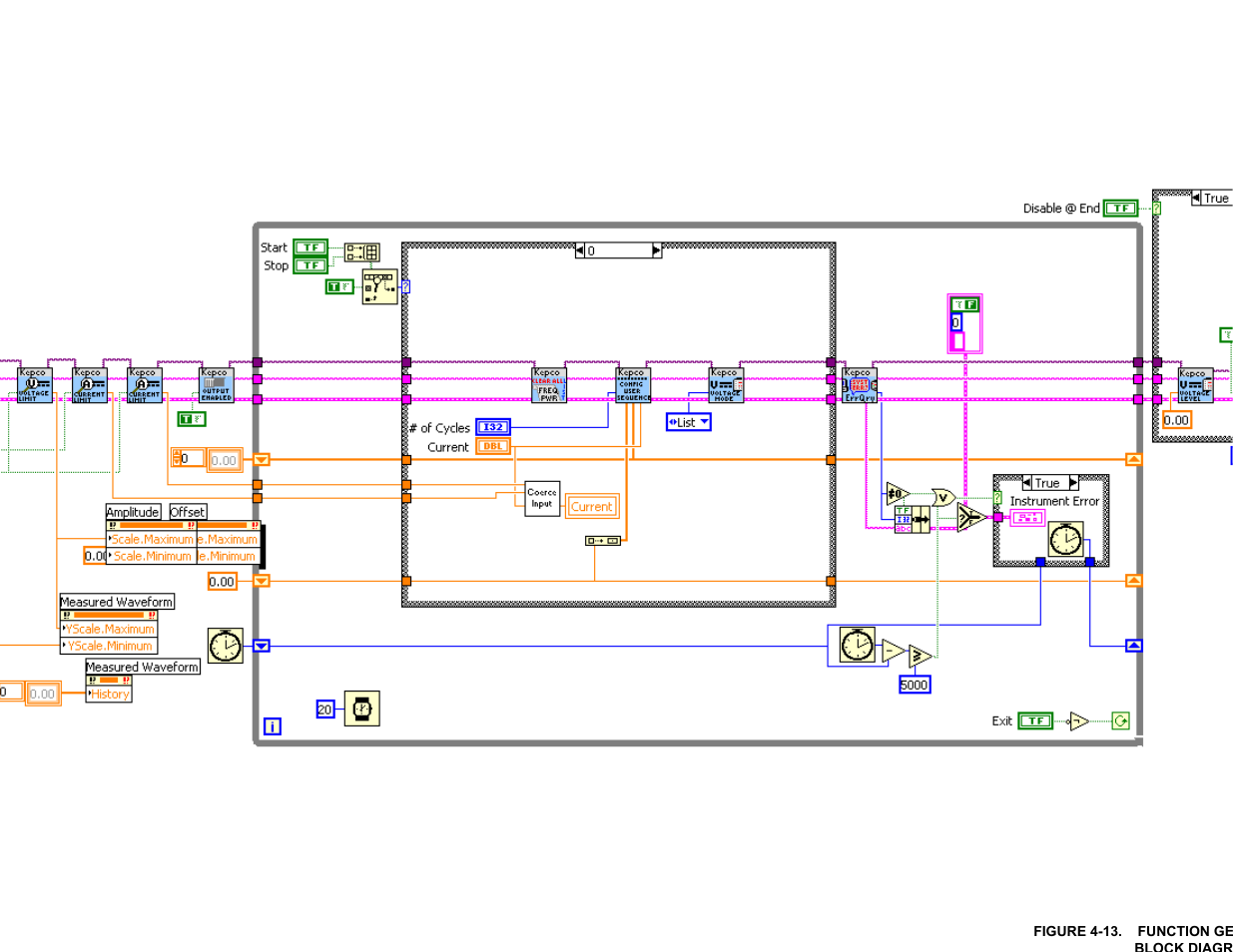Select the Kepco Config User Sequence VI
Screen dimensions: 1233x952
click(x=633, y=385)
